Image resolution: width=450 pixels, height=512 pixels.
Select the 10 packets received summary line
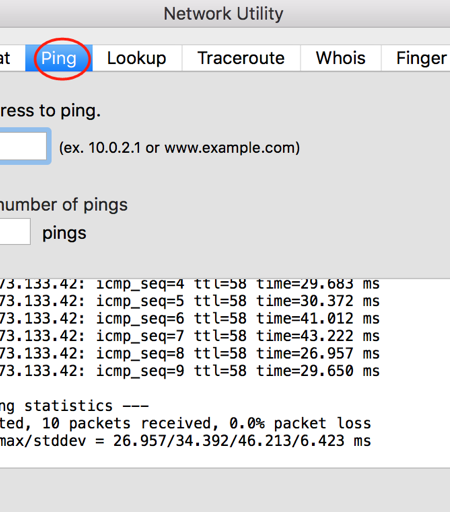click(185, 423)
